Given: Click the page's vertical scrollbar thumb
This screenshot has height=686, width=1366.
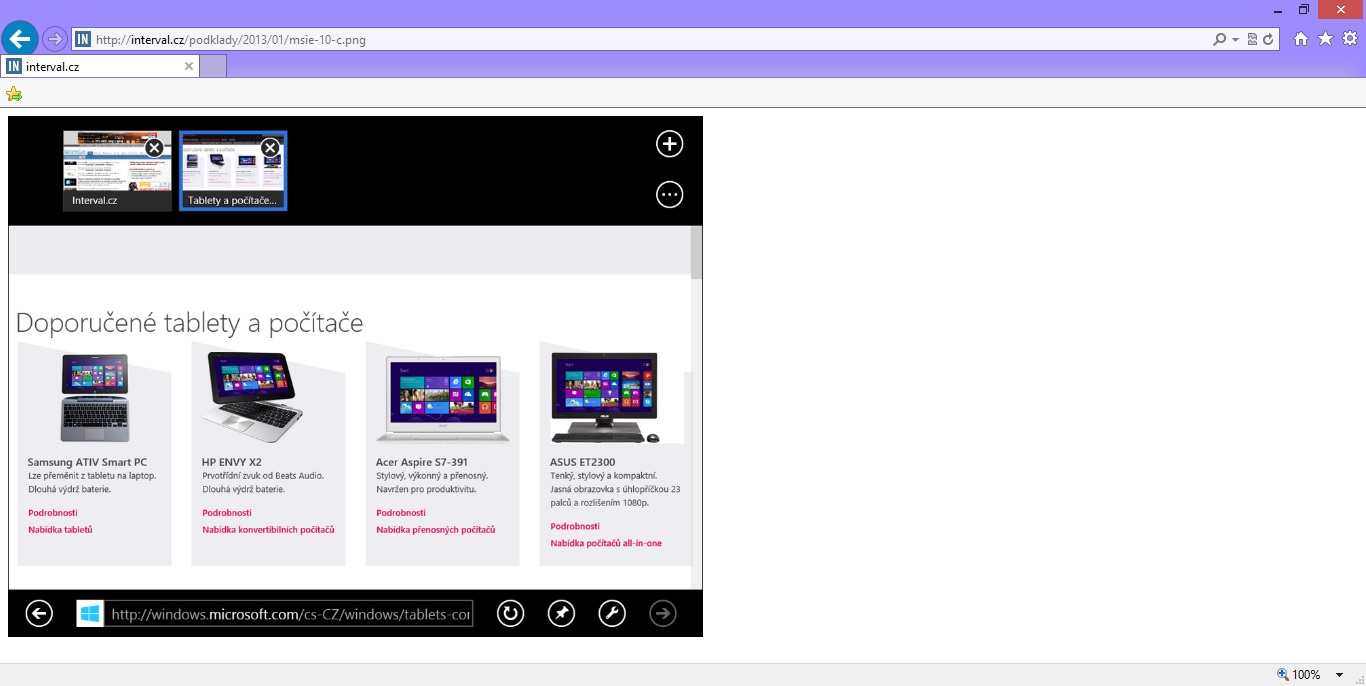Looking at the screenshot, I should (696, 252).
